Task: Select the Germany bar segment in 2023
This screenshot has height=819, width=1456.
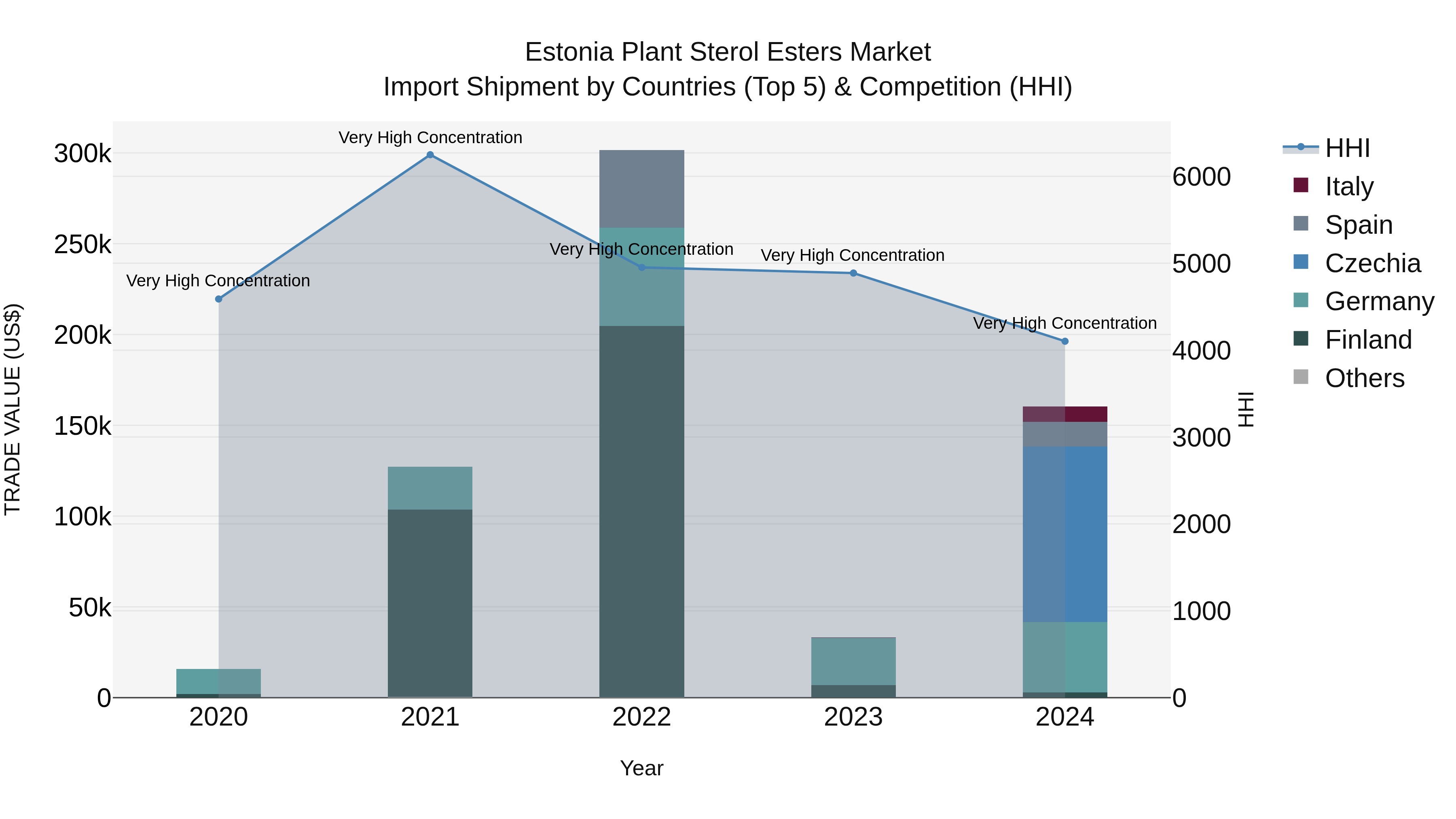Action: (853, 662)
